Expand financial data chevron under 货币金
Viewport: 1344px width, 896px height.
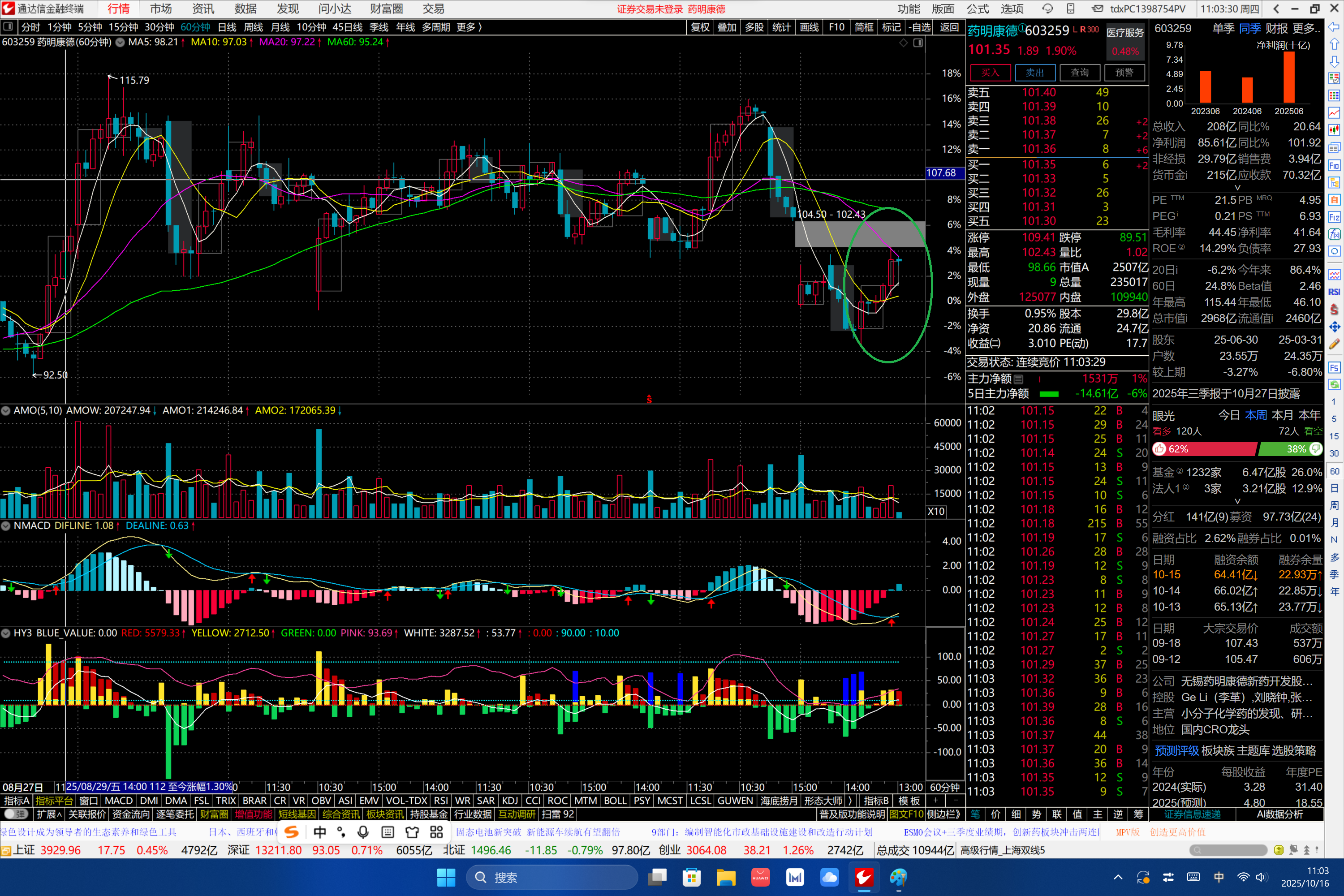1237,187
